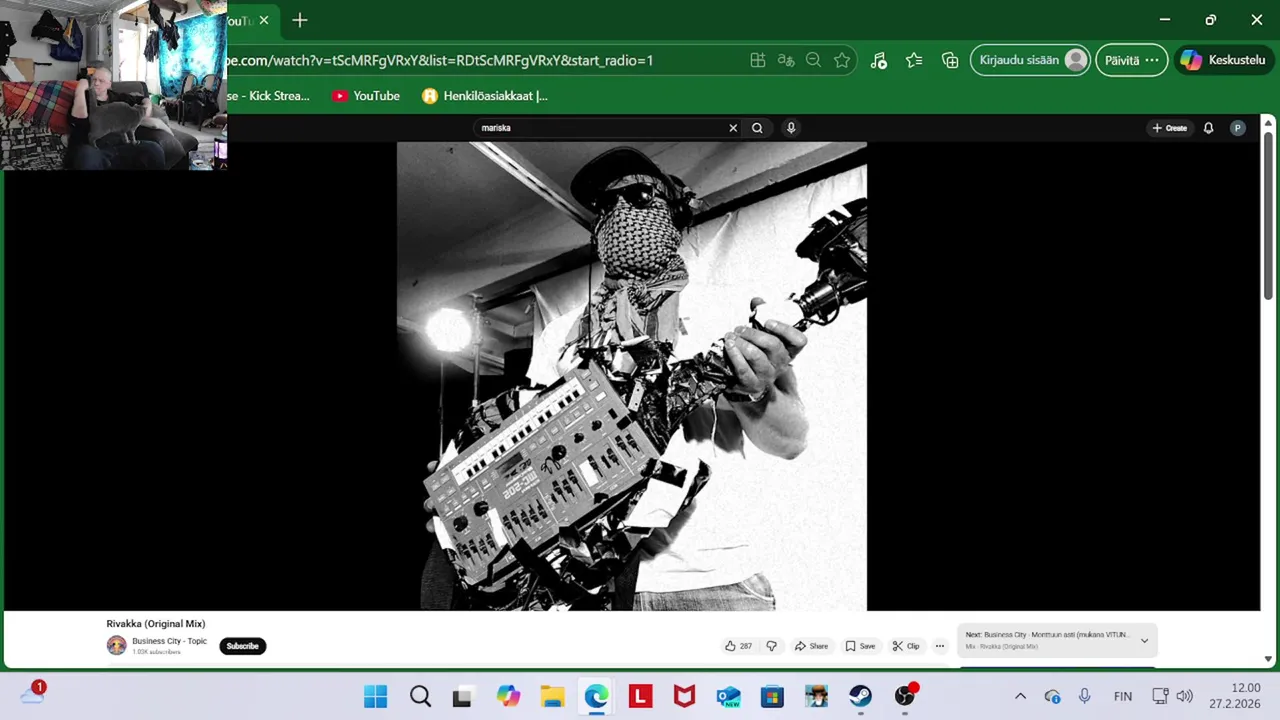This screenshot has height=720, width=1280.
Task: Click the browser address bar URL
Action: (x=440, y=60)
